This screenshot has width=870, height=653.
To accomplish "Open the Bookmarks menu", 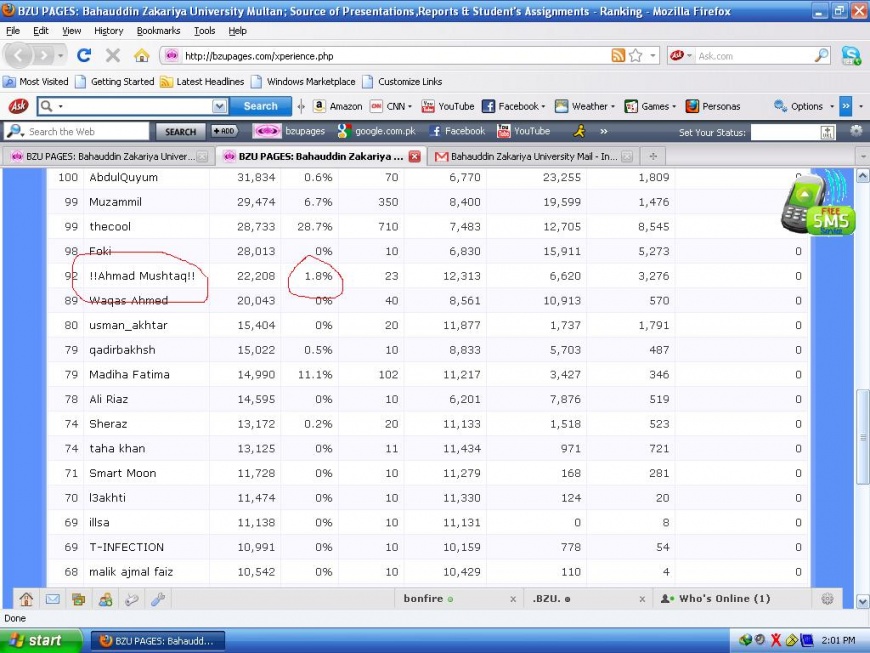I will coord(158,31).
